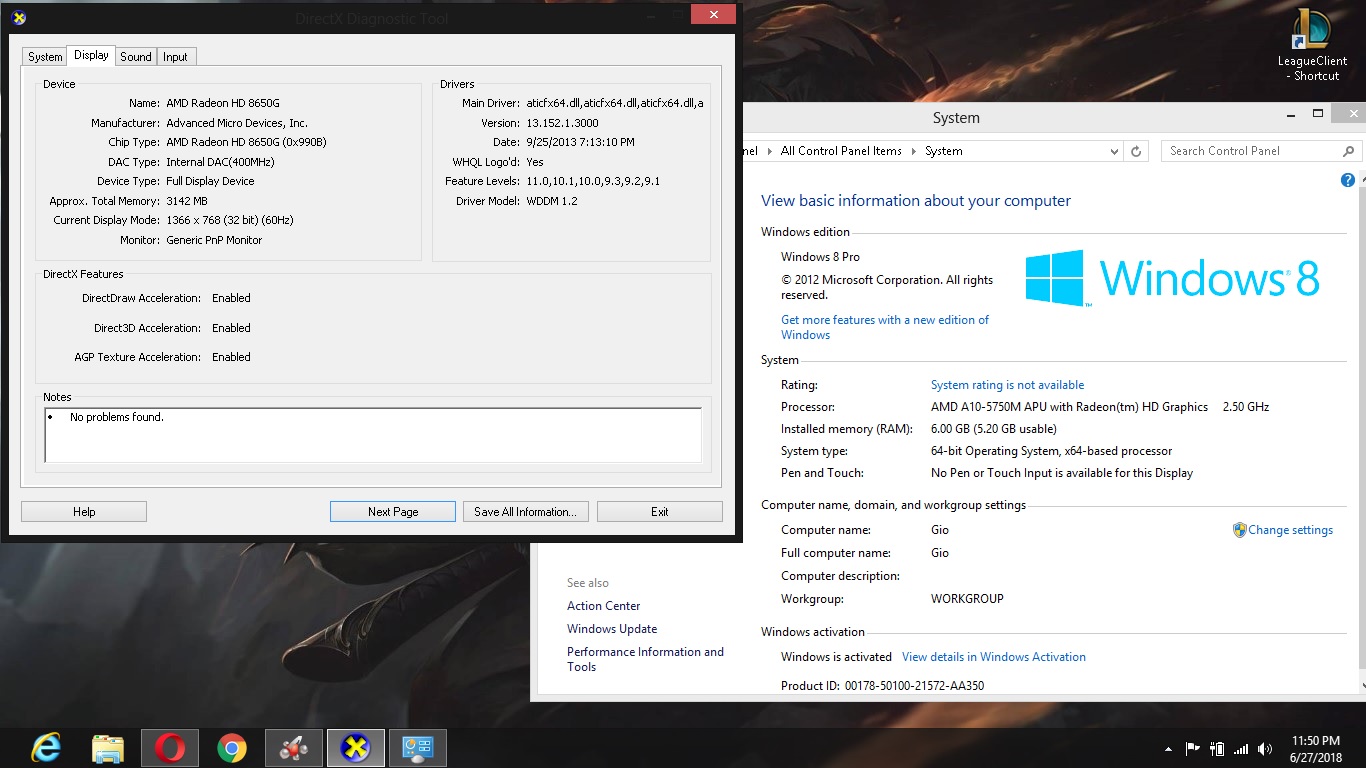Show hidden tray icons arrow
This screenshot has width=1366, height=768.
tap(1168, 749)
